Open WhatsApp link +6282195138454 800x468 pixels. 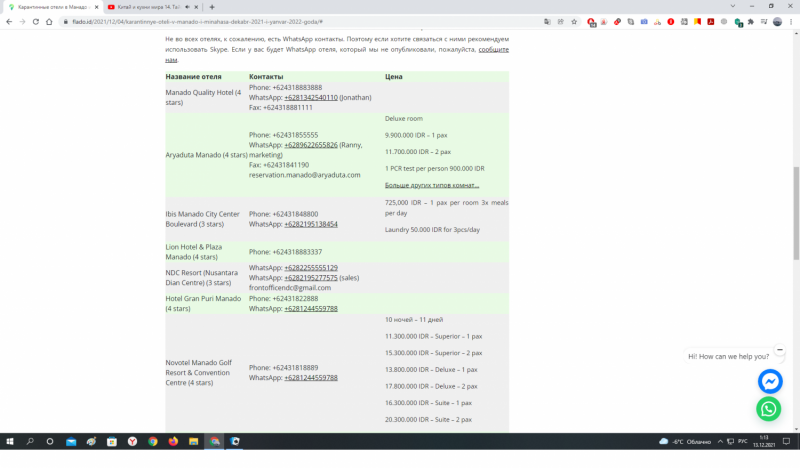tap(311, 224)
